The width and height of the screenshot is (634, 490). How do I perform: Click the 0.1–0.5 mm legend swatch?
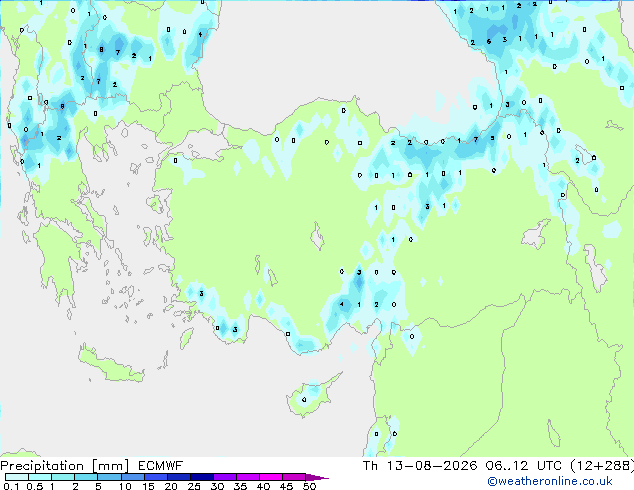[x=17, y=477]
